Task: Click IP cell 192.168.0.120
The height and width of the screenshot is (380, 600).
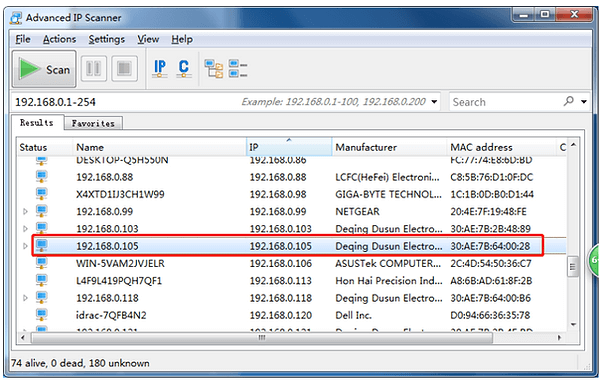Action: click(x=280, y=315)
